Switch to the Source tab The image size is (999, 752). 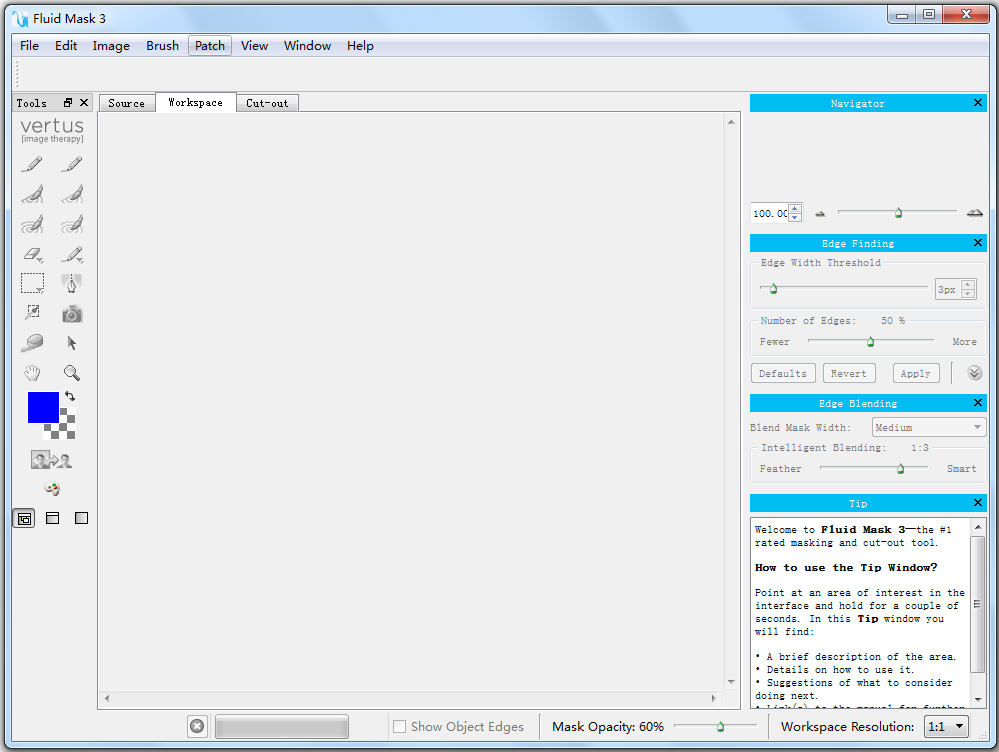pos(127,103)
